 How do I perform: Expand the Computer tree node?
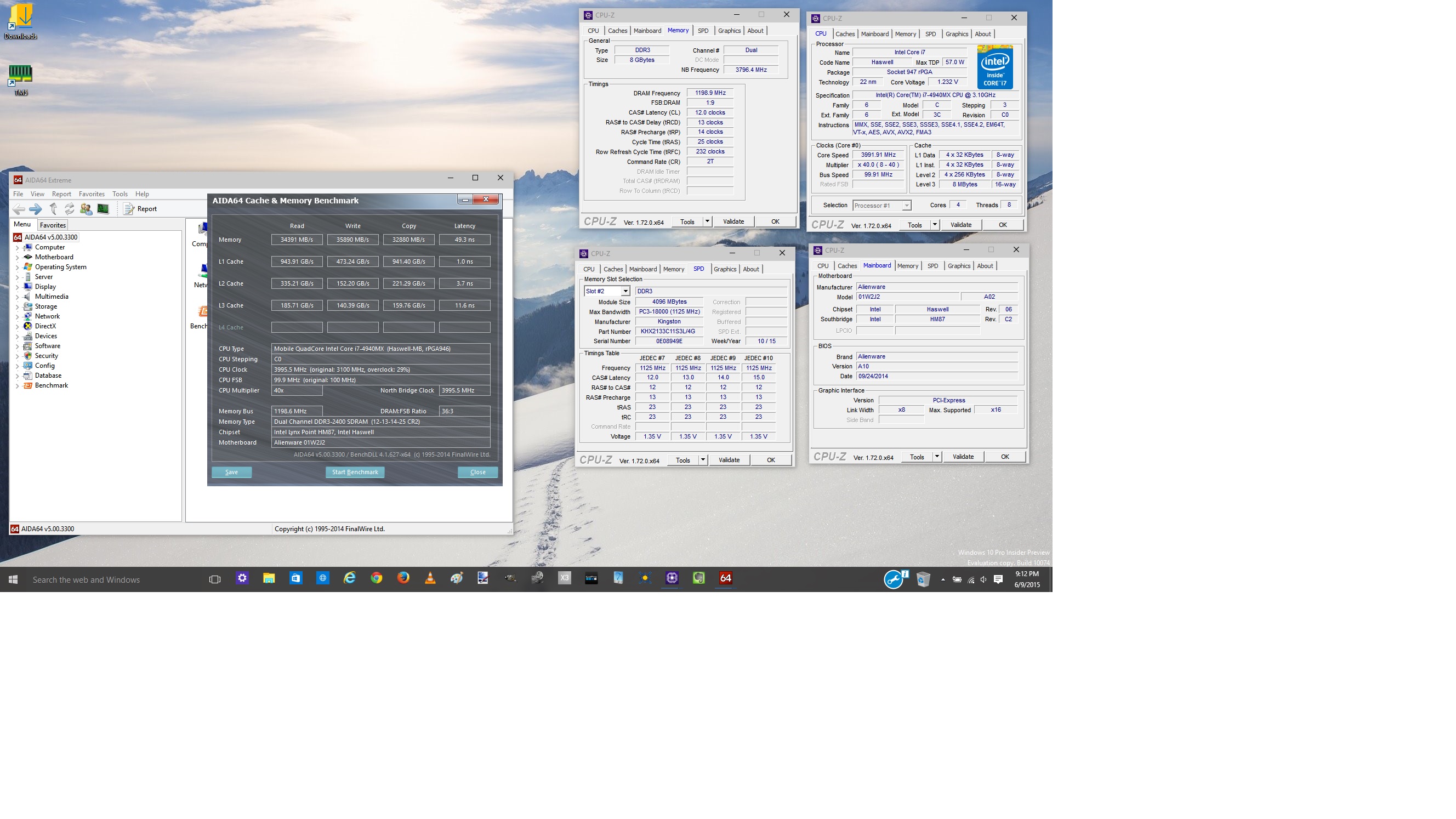[17, 248]
